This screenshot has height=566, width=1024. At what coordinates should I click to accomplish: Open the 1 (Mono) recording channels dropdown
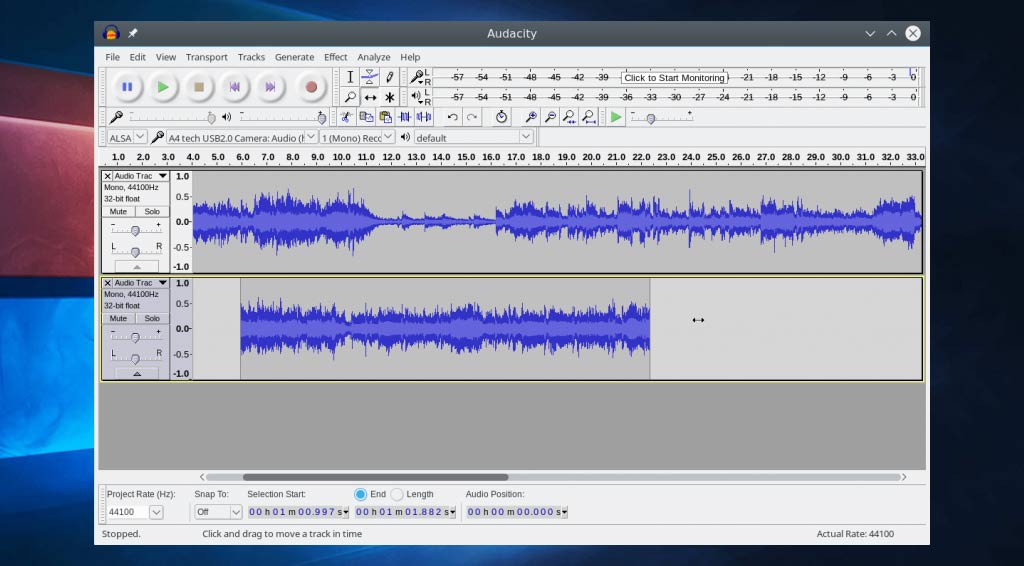pyautogui.click(x=358, y=137)
